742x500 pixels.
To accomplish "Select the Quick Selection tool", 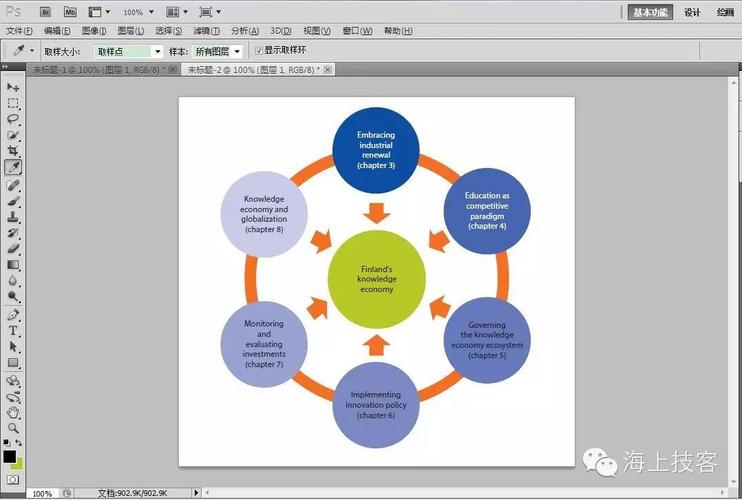I will coord(13,135).
